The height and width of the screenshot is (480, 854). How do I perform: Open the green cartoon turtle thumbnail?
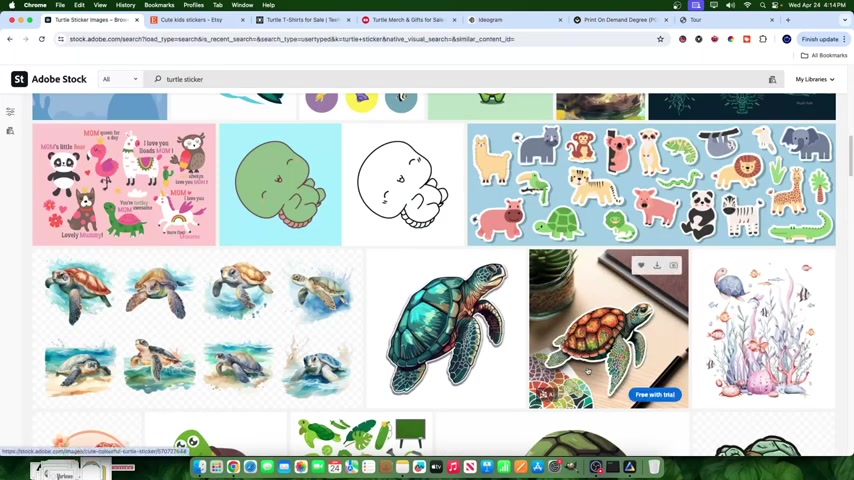click(x=280, y=184)
